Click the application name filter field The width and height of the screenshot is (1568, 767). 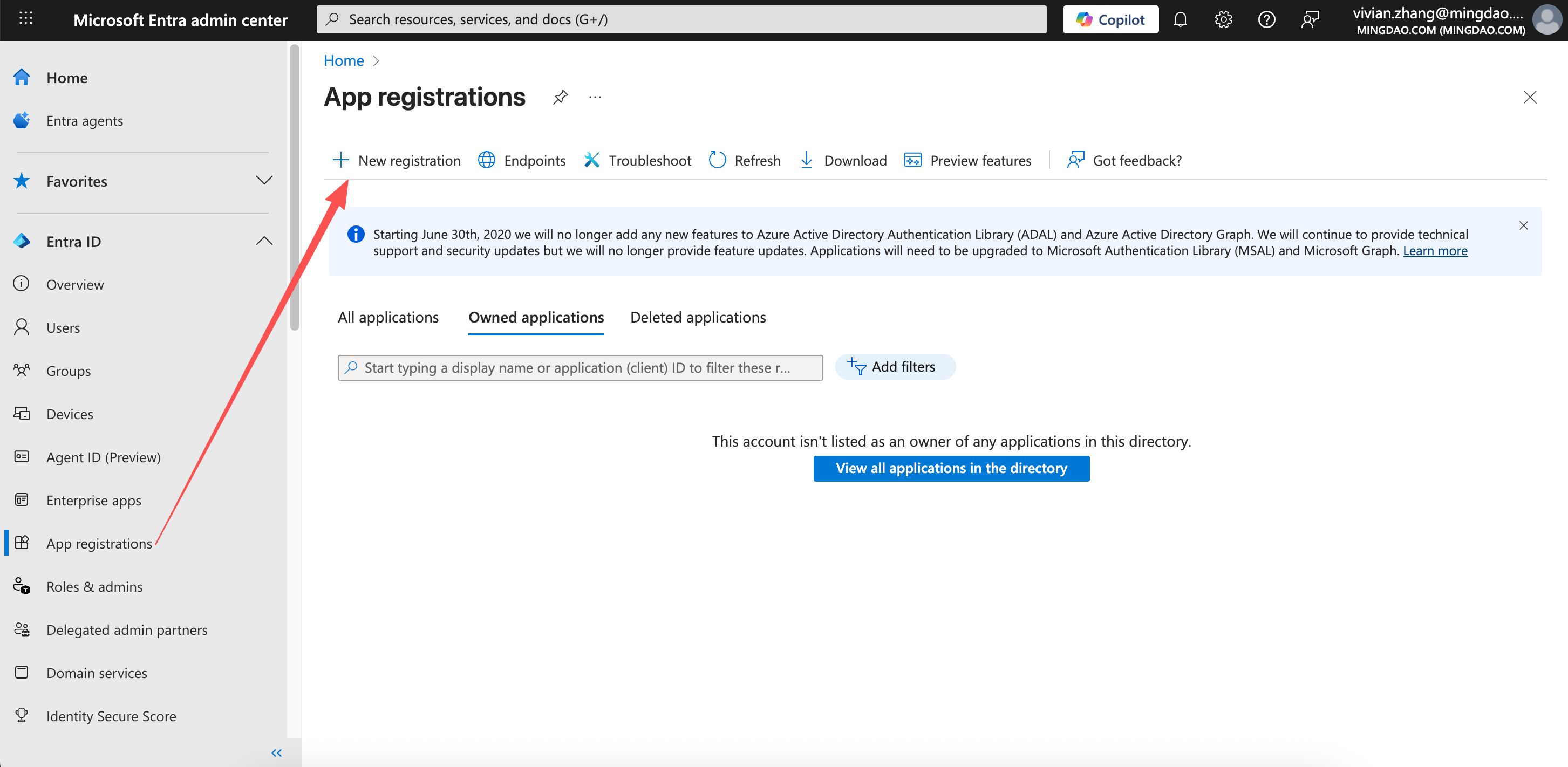(x=580, y=368)
